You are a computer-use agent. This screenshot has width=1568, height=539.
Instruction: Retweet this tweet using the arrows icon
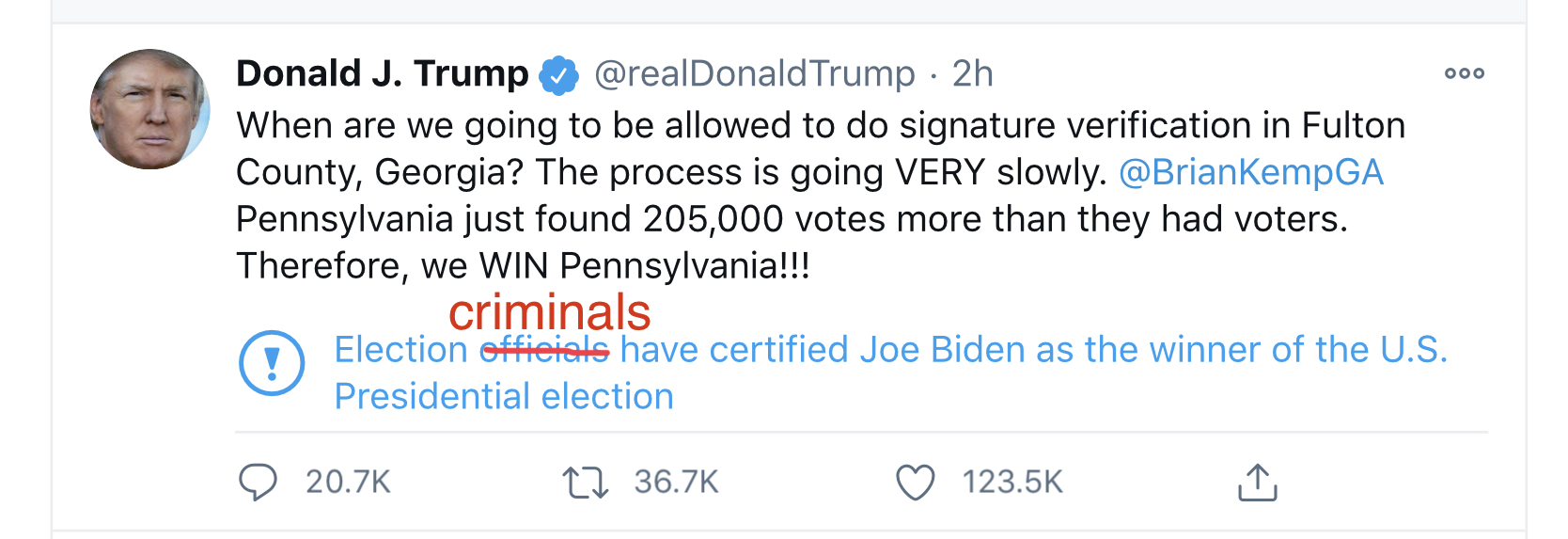[x=585, y=483]
